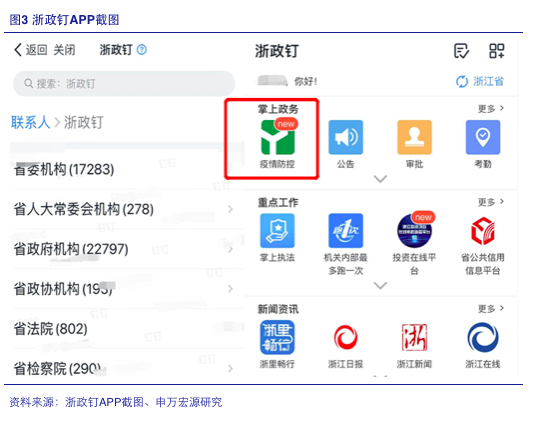Open the 浙江在线 blue swirl icon

tap(483, 337)
